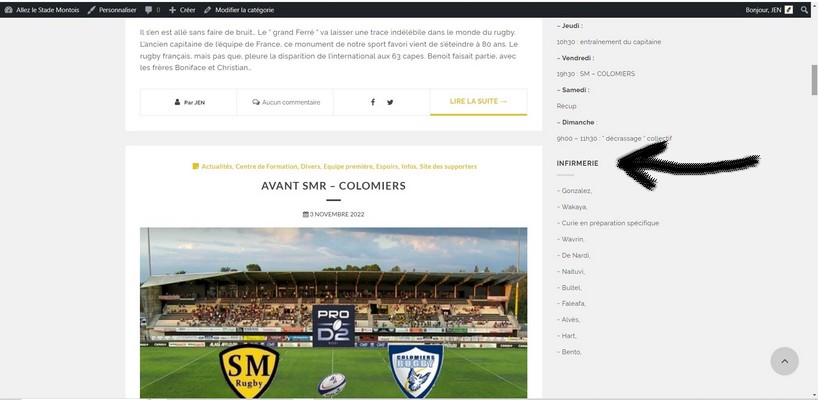
Task: Open the admin bar search magnifier
Action: point(804,10)
